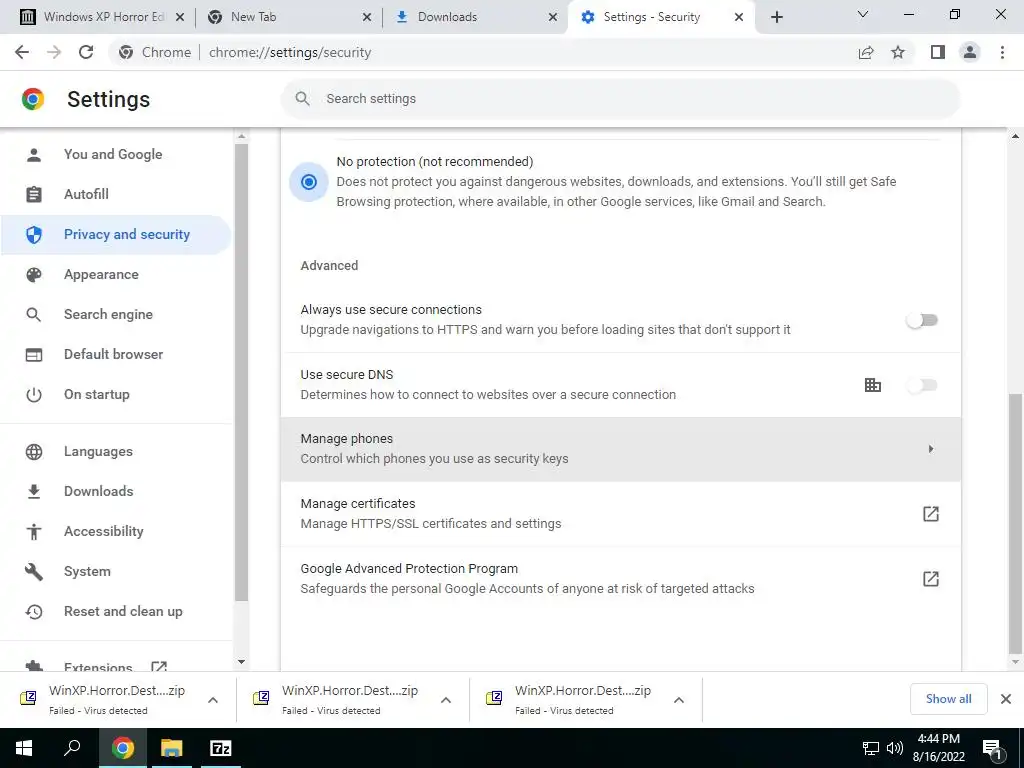Open Google Advanced Protection Program link icon
This screenshot has width=1024, height=768.
coord(931,579)
